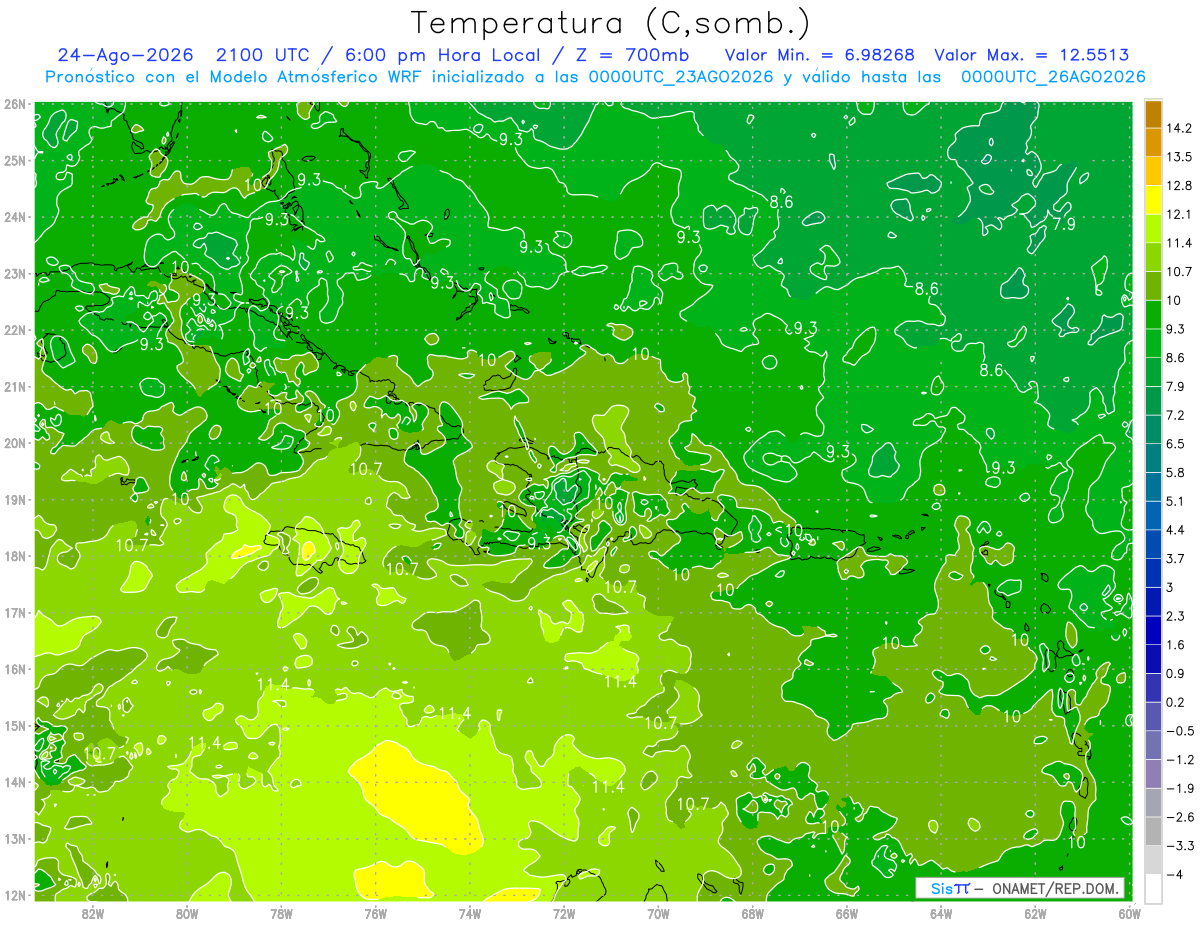This screenshot has height=927, width=1200.
Task: Pick green colorbar band between 10 and 9.3
Action: pyautogui.click(x=1152, y=315)
